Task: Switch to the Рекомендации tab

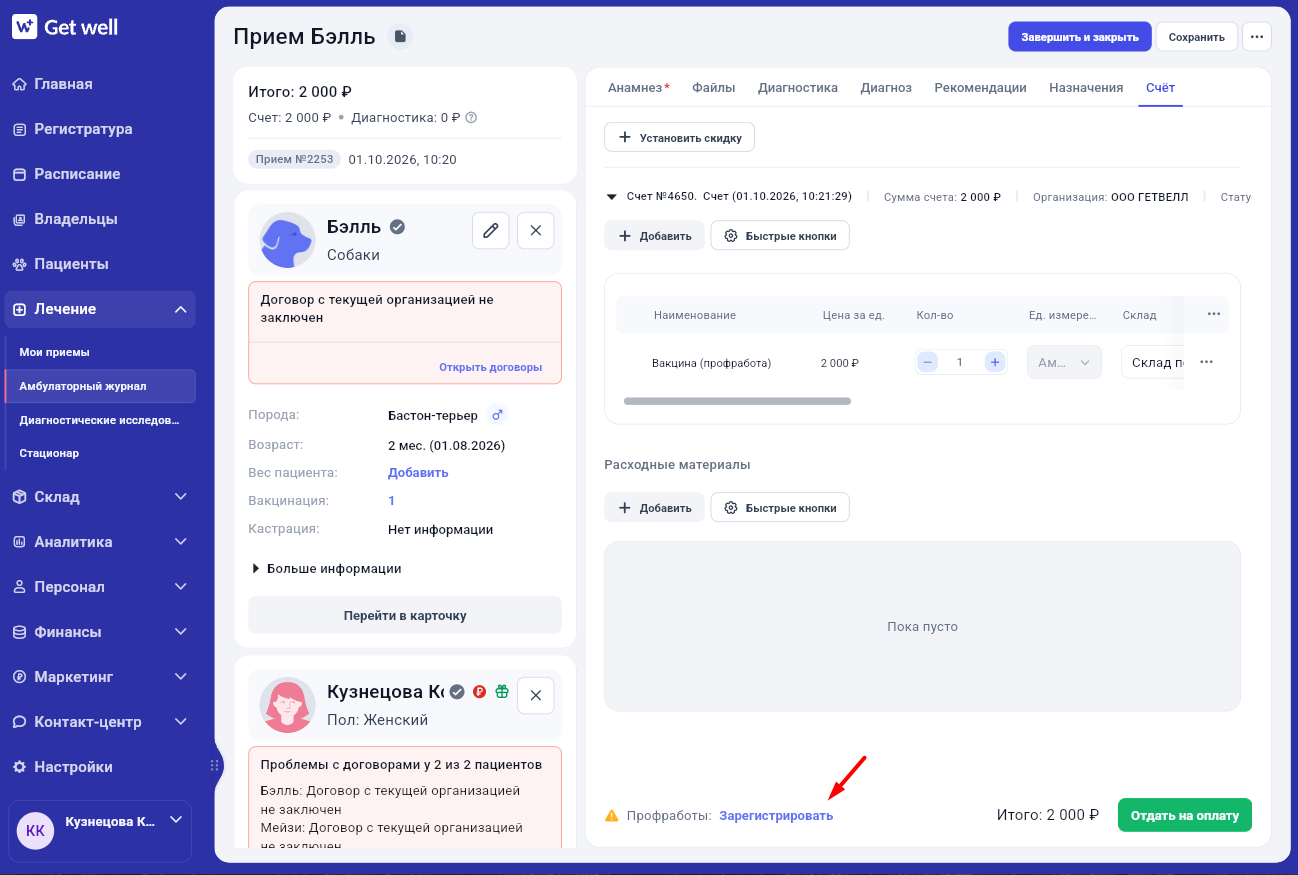Action: pyautogui.click(x=980, y=88)
